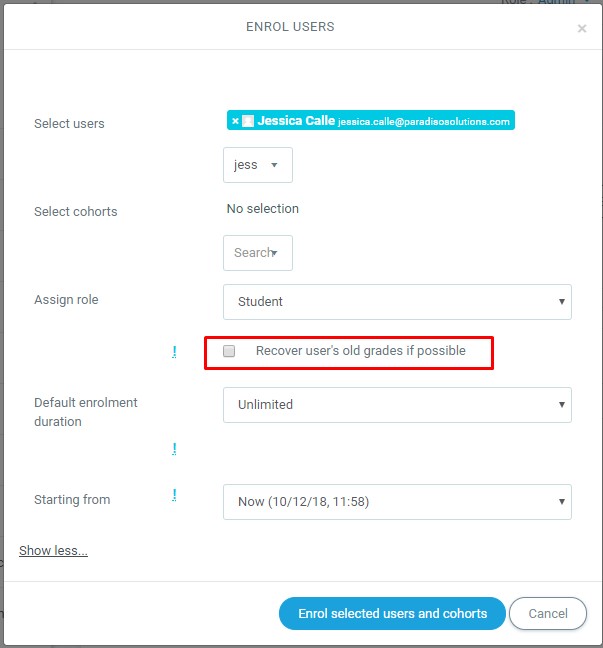Cancel the enrolment dialog

547,613
